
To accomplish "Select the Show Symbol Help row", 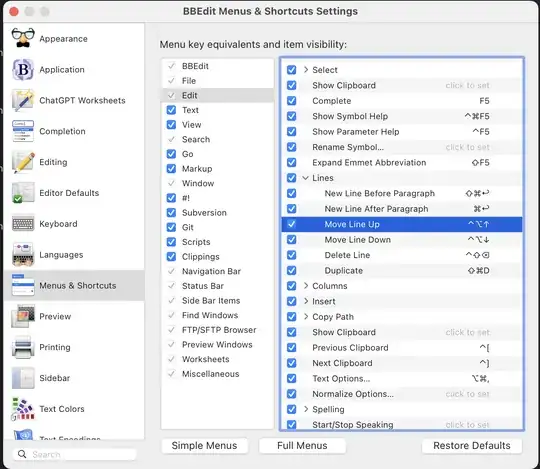I will tap(402, 116).
